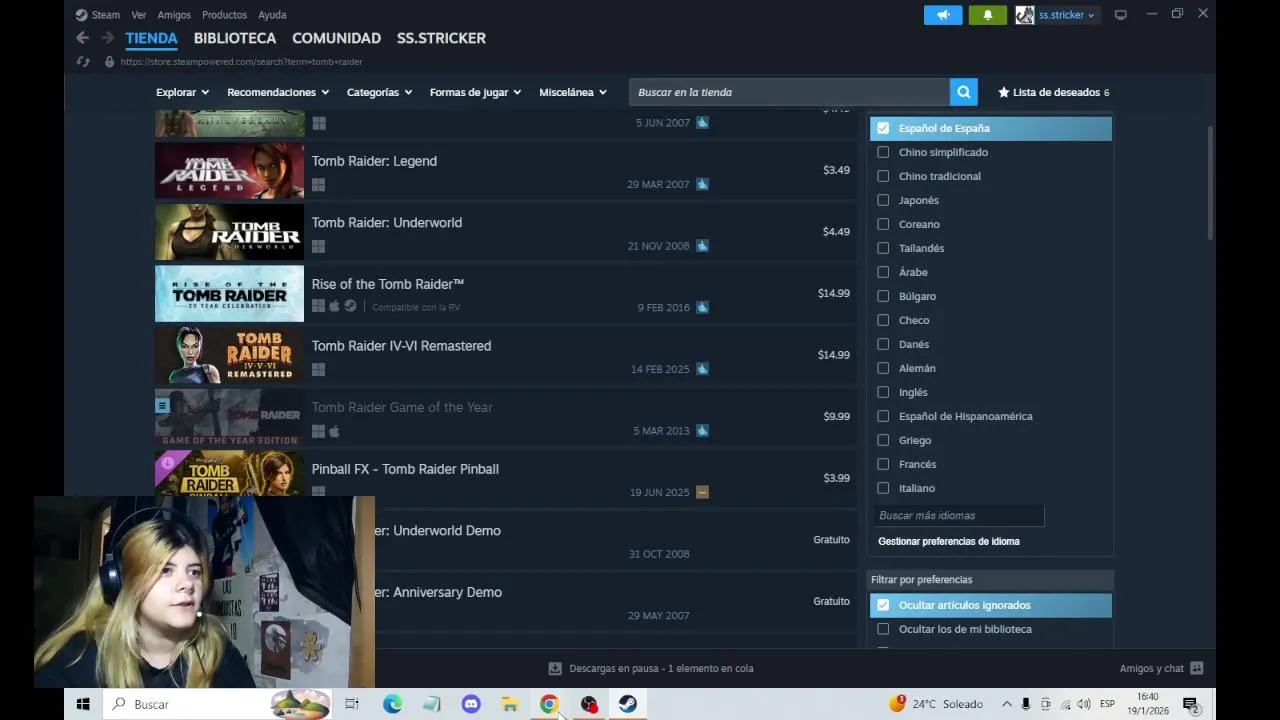Check Español de Hispanoamérica filter

(883, 416)
